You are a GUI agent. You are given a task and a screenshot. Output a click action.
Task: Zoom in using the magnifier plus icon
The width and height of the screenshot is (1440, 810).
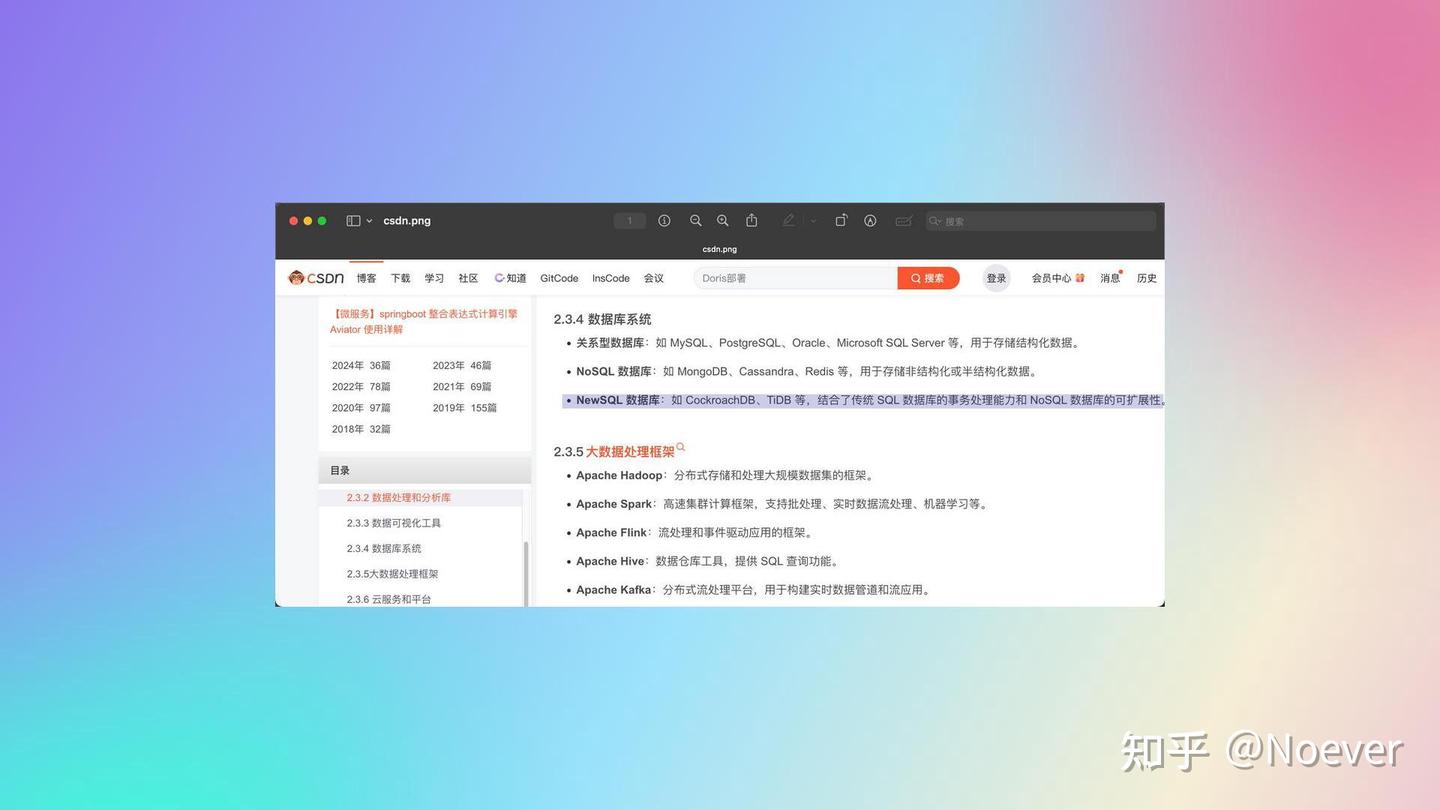point(722,221)
